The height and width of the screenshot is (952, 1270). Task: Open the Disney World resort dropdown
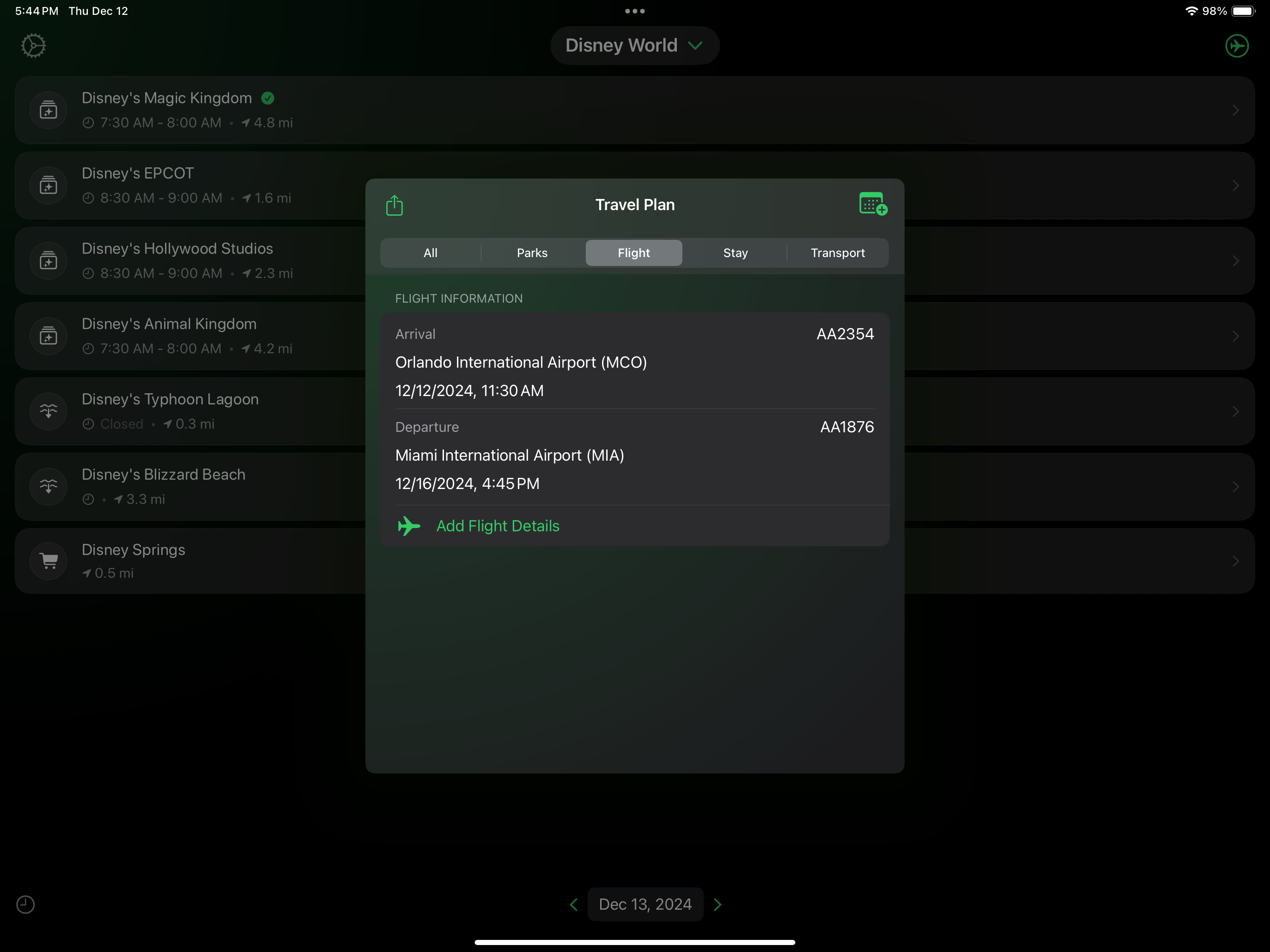coord(635,46)
